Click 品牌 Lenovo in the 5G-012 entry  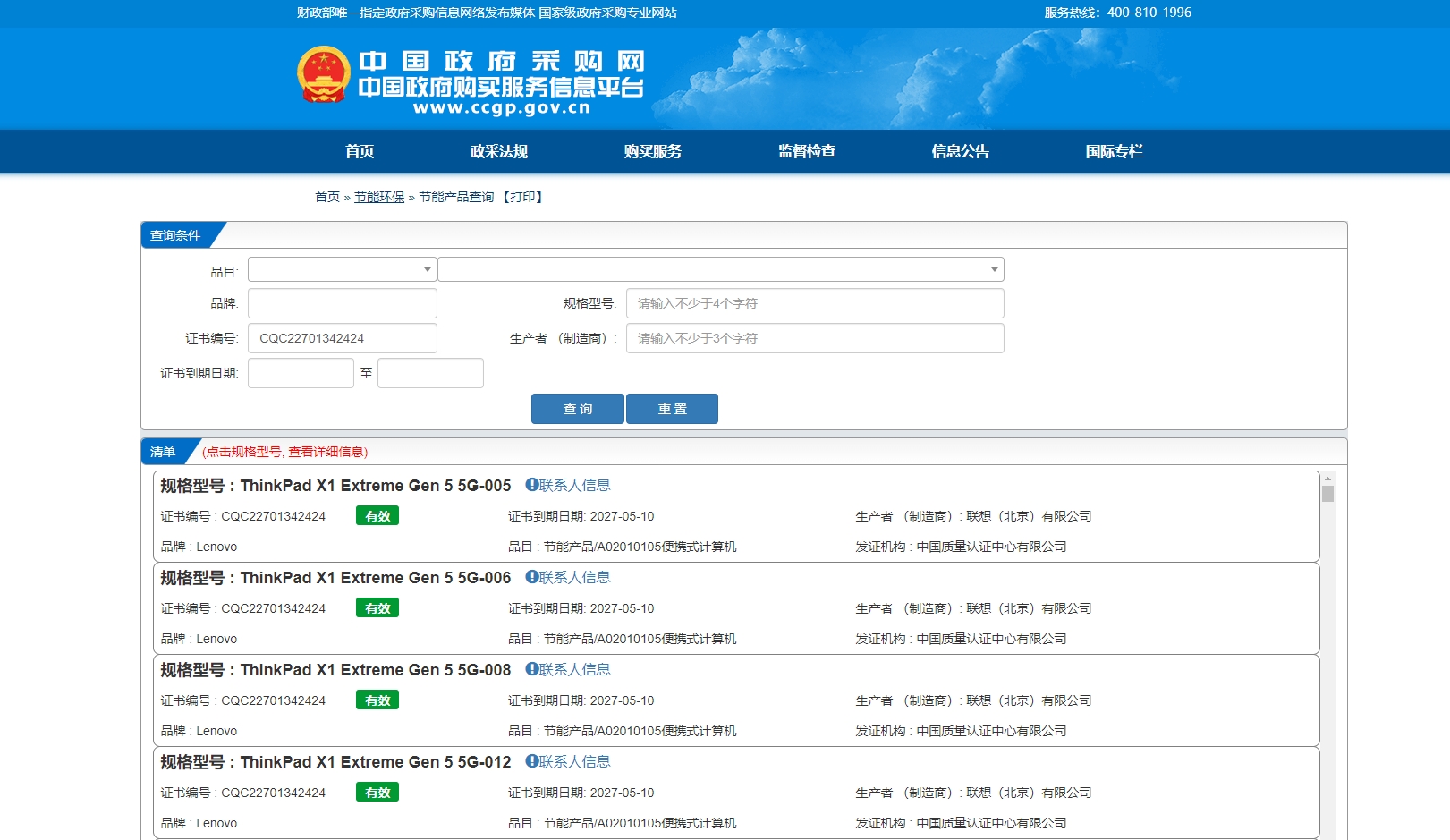point(199,823)
